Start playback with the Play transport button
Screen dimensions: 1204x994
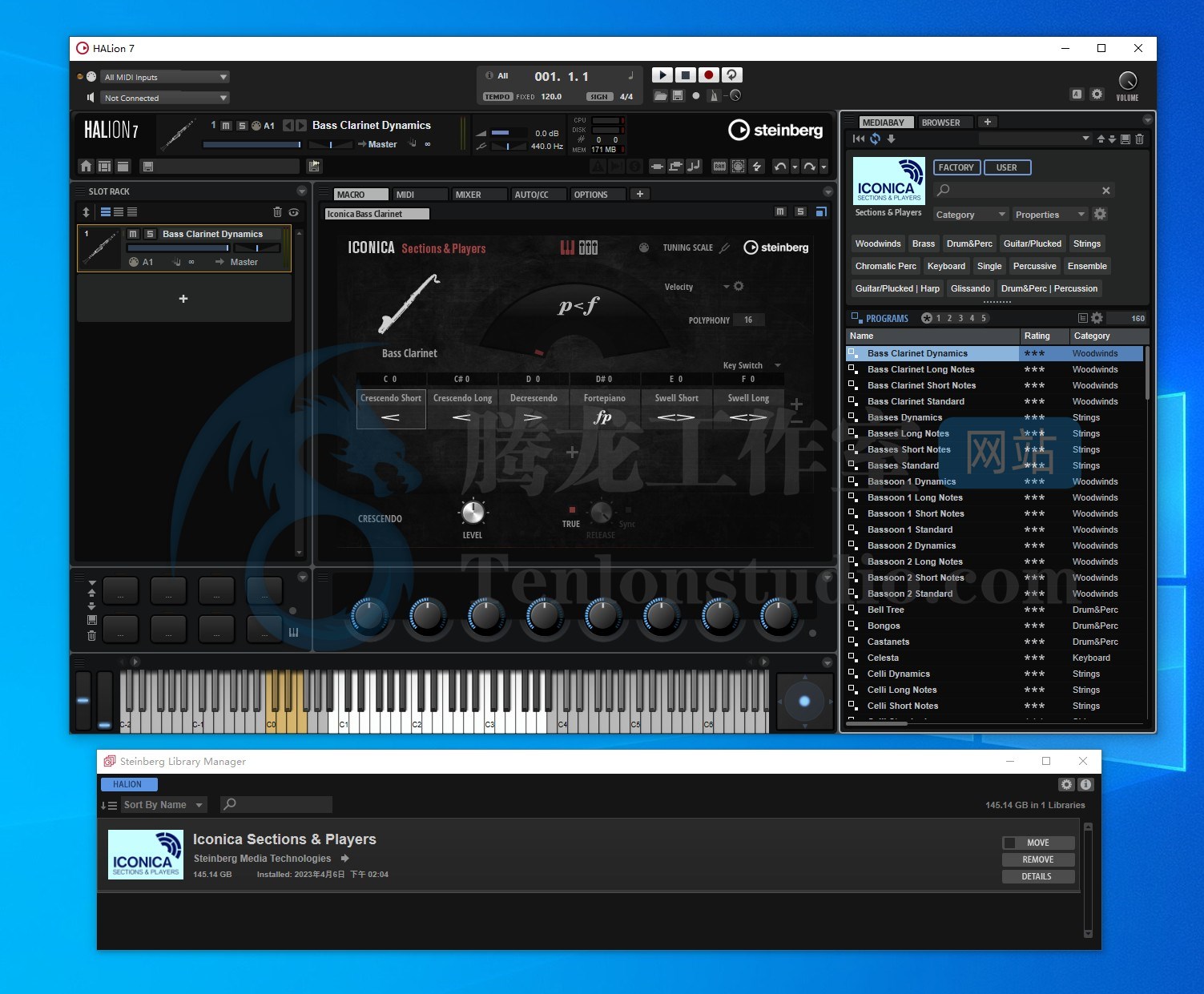(662, 74)
